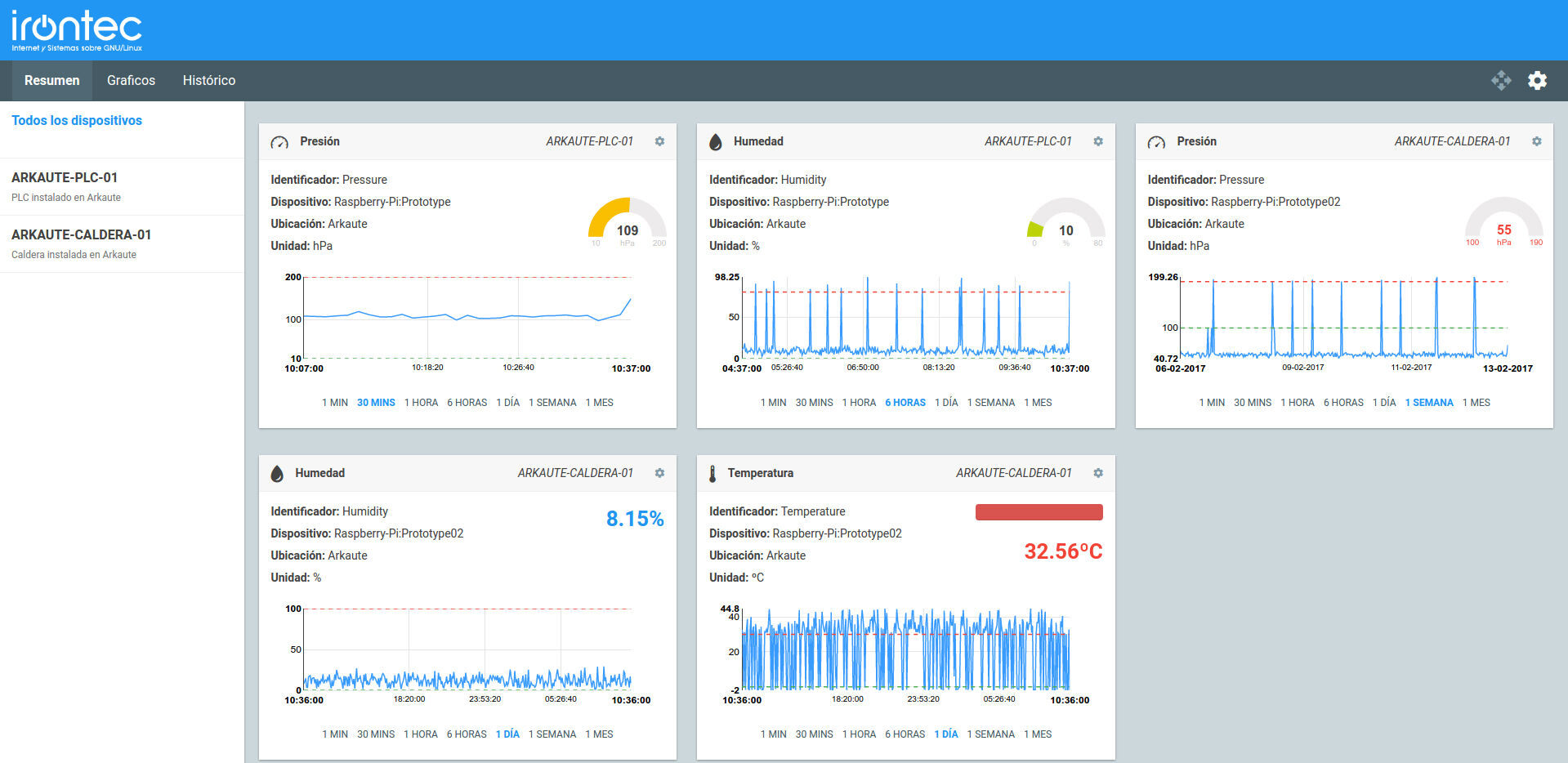This screenshot has height=763, width=1568.
Task: Open settings gear of Presión ARKAUTE-CALDERA-01 card
Action: pyautogui.click(x=1536, y=141)
